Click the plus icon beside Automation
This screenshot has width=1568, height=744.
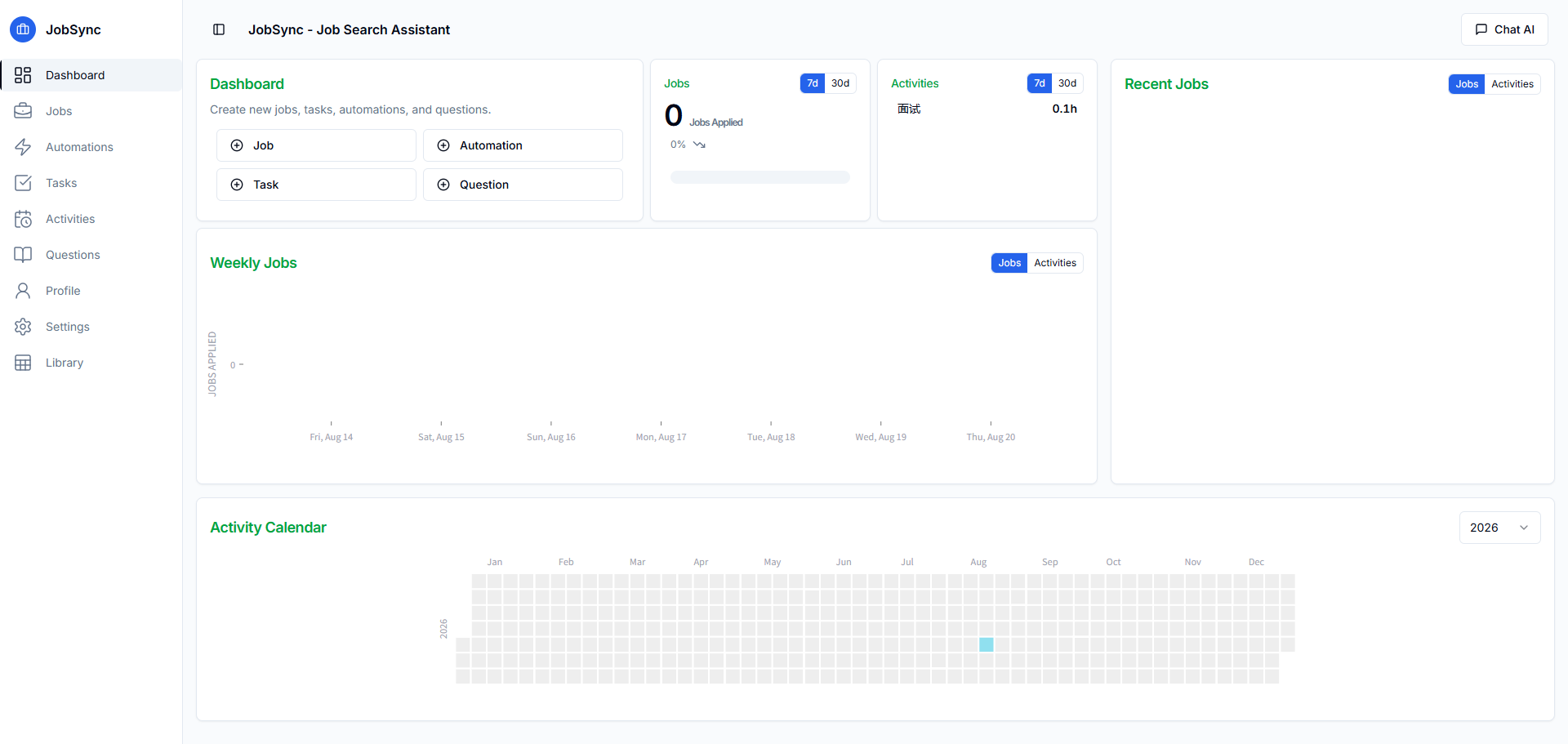point(443,145)
